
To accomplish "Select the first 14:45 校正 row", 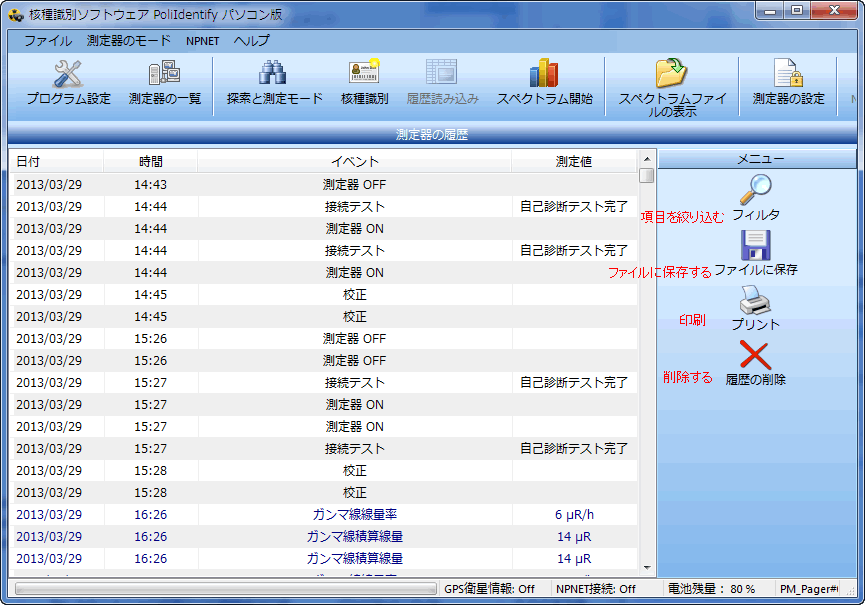I will coord(323,295).
